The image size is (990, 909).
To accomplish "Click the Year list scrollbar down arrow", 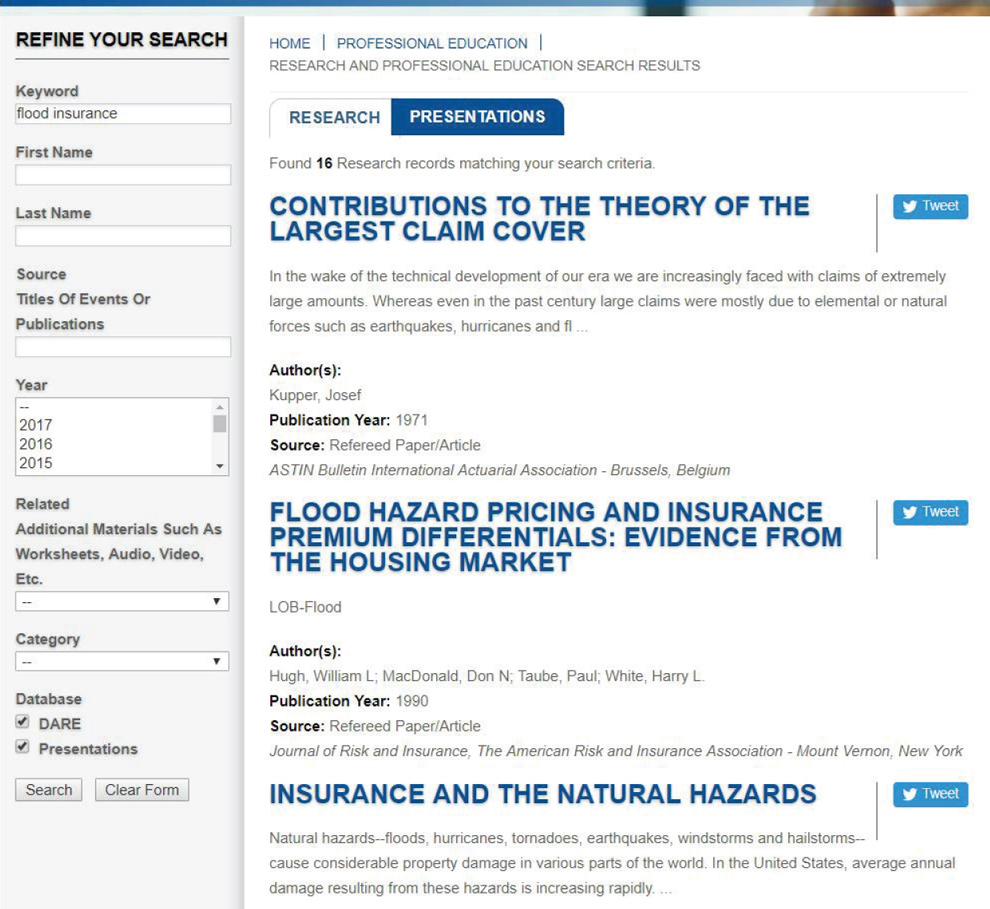I will 221,465.
